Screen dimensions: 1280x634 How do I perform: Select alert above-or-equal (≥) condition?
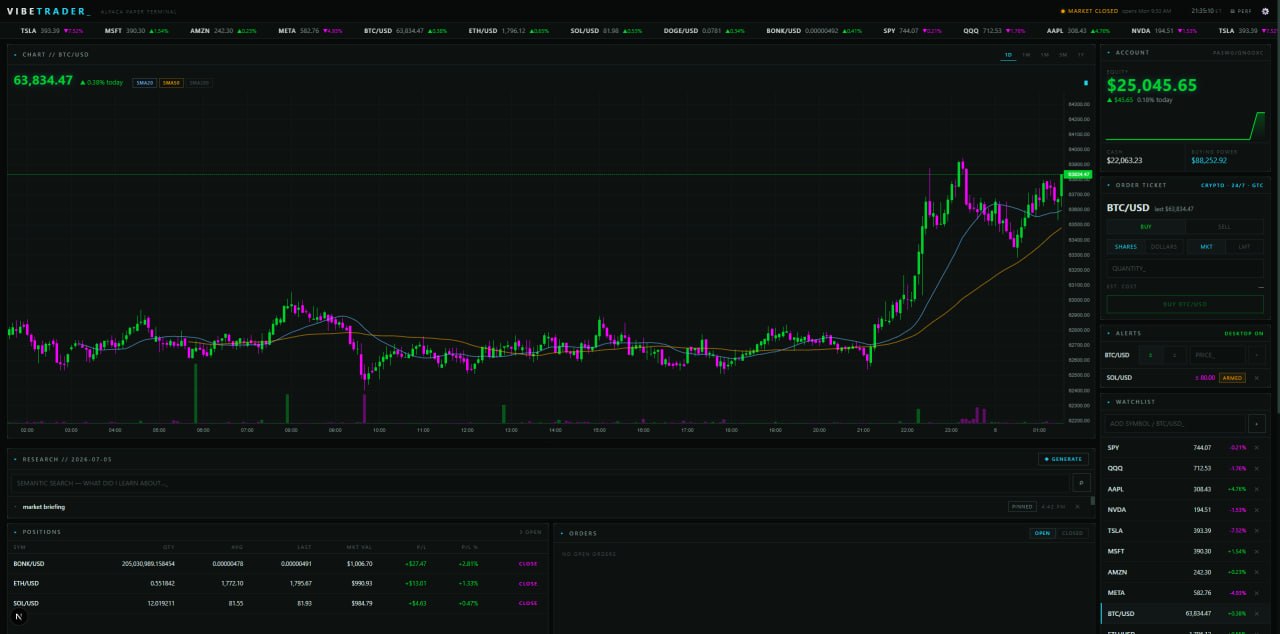pos(1151,355)
